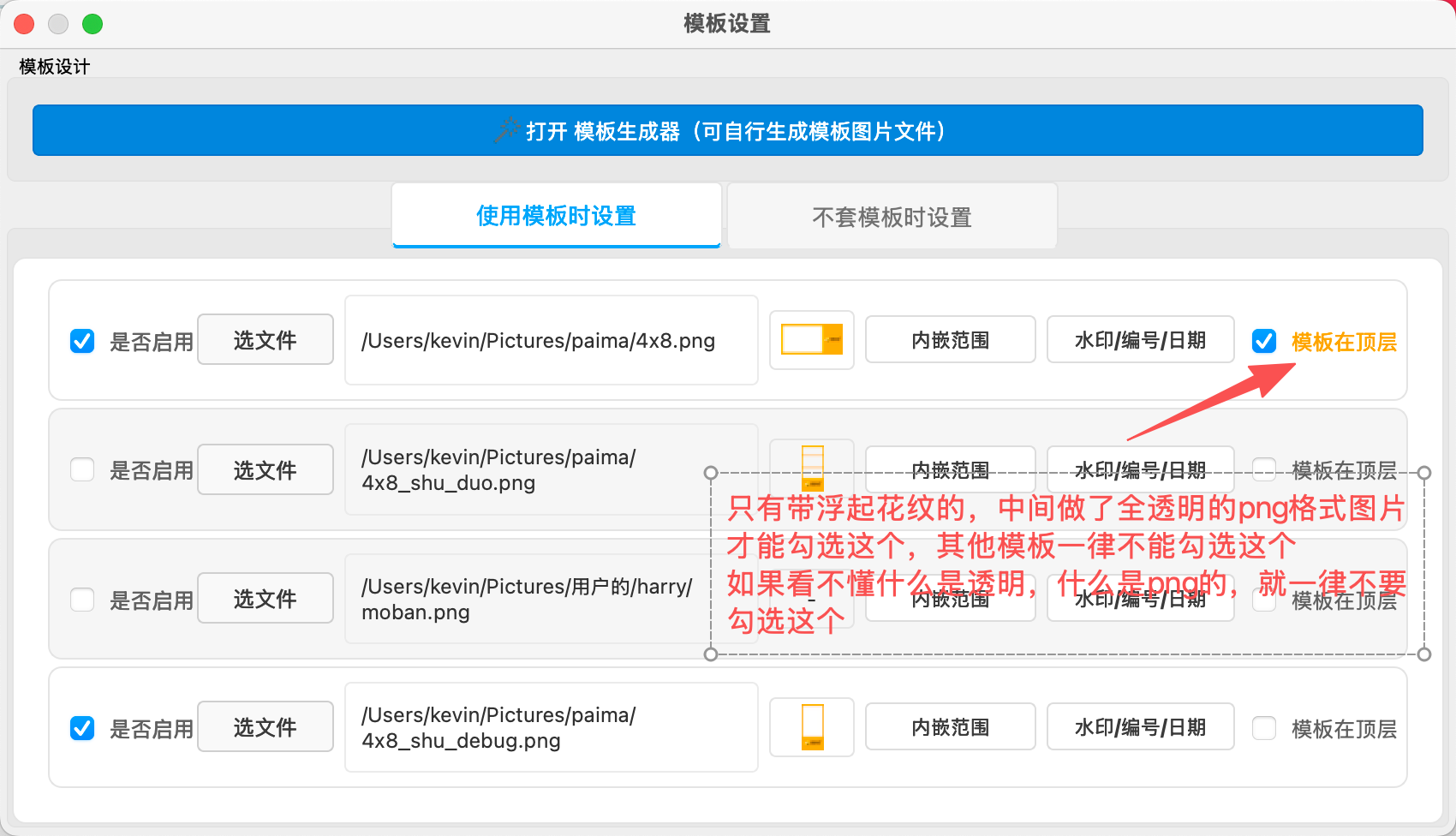Click the 4x8_shu_debug.png file path field
This screenshot has height=836, width=1456.
point(551,727)
